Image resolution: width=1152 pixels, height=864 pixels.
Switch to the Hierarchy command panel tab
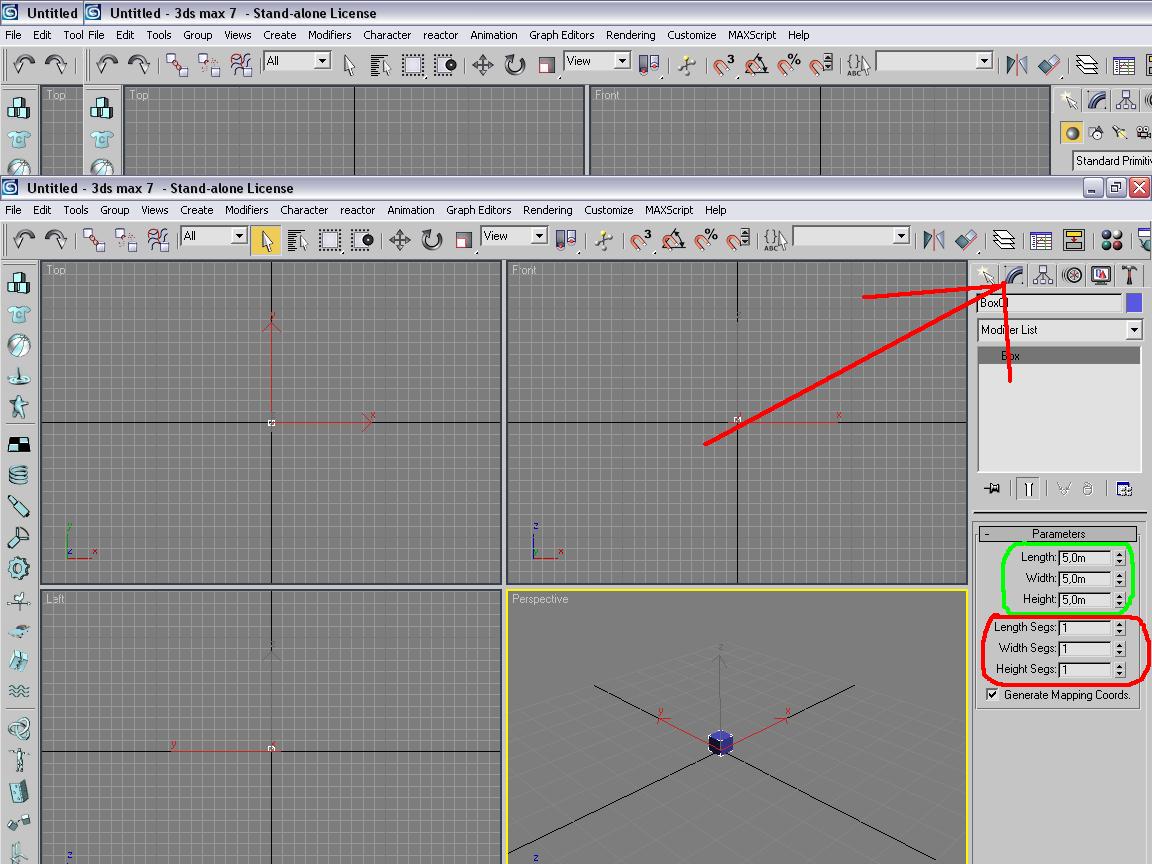point(1043,276)
